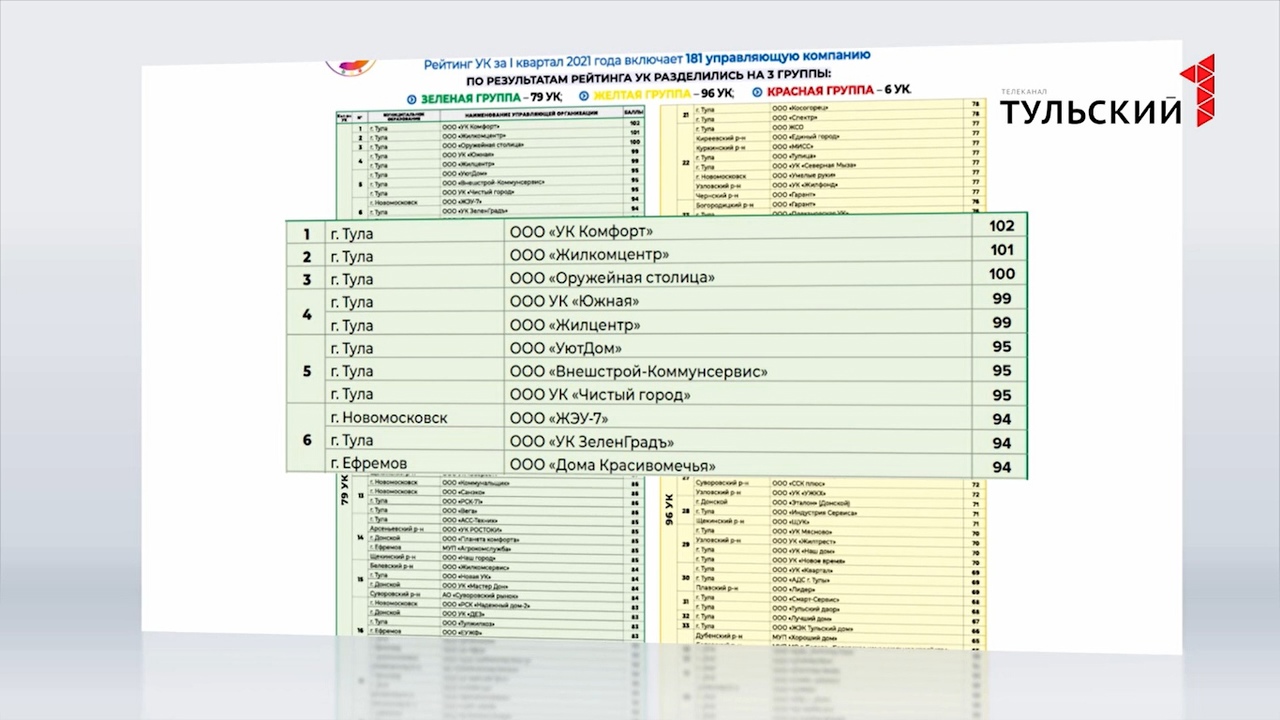Click ООО «Единый город» in the yellow table
Image resolution: width=1280 pixels, height=720 pixels.
coord(806,137)
